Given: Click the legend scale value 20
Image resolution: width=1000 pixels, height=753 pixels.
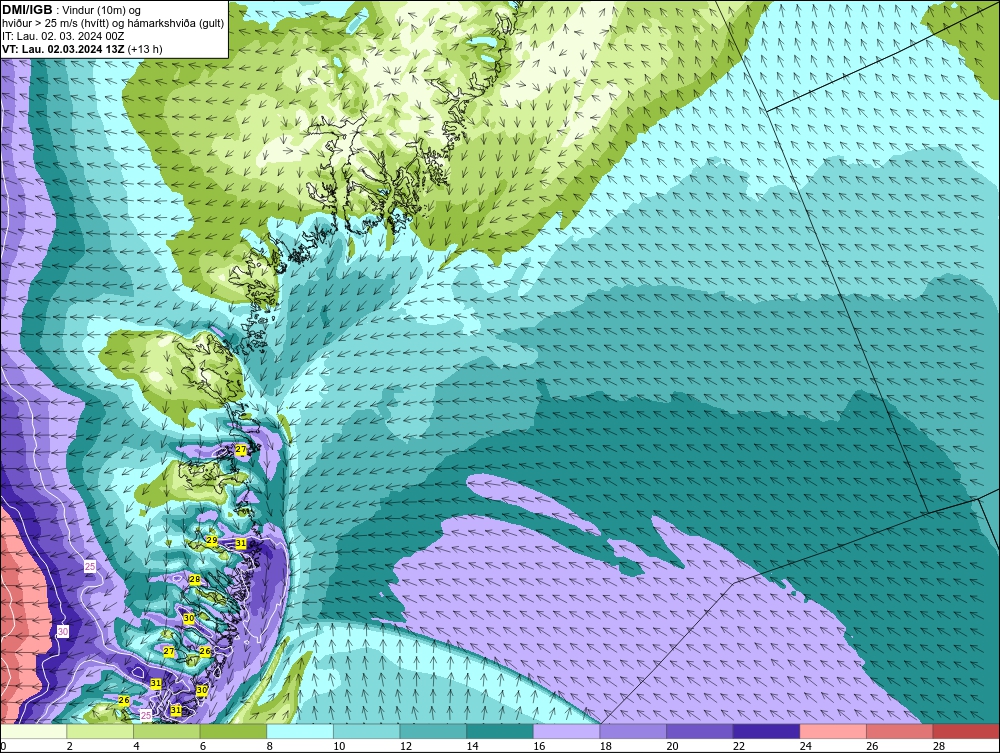Looking at the screenshot, I should pyautogui.click(x=672, y=746).
